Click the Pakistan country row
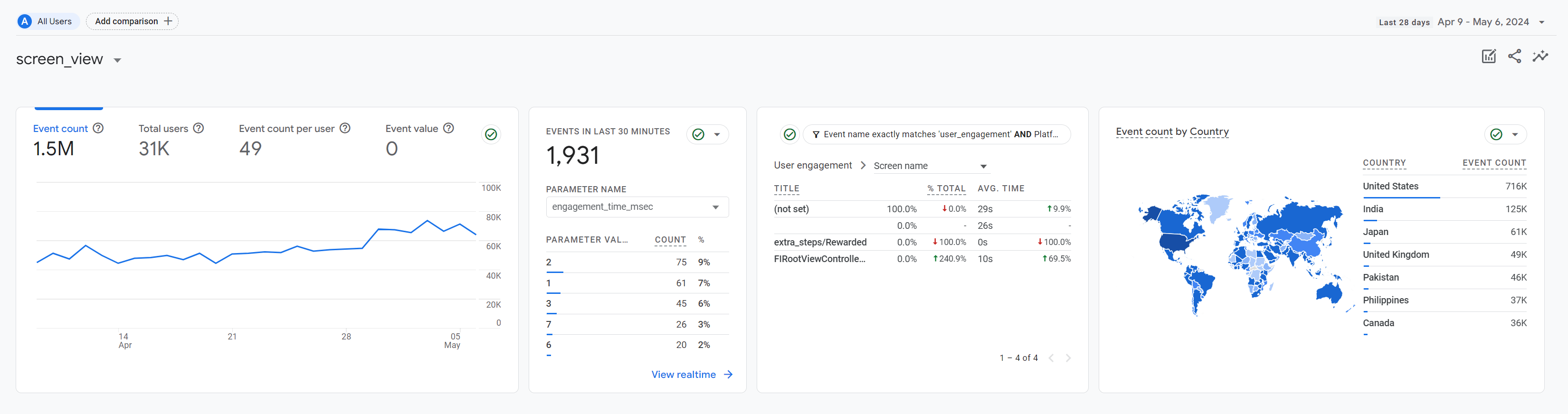The image size is (1568, 414). pos(1444,278)
